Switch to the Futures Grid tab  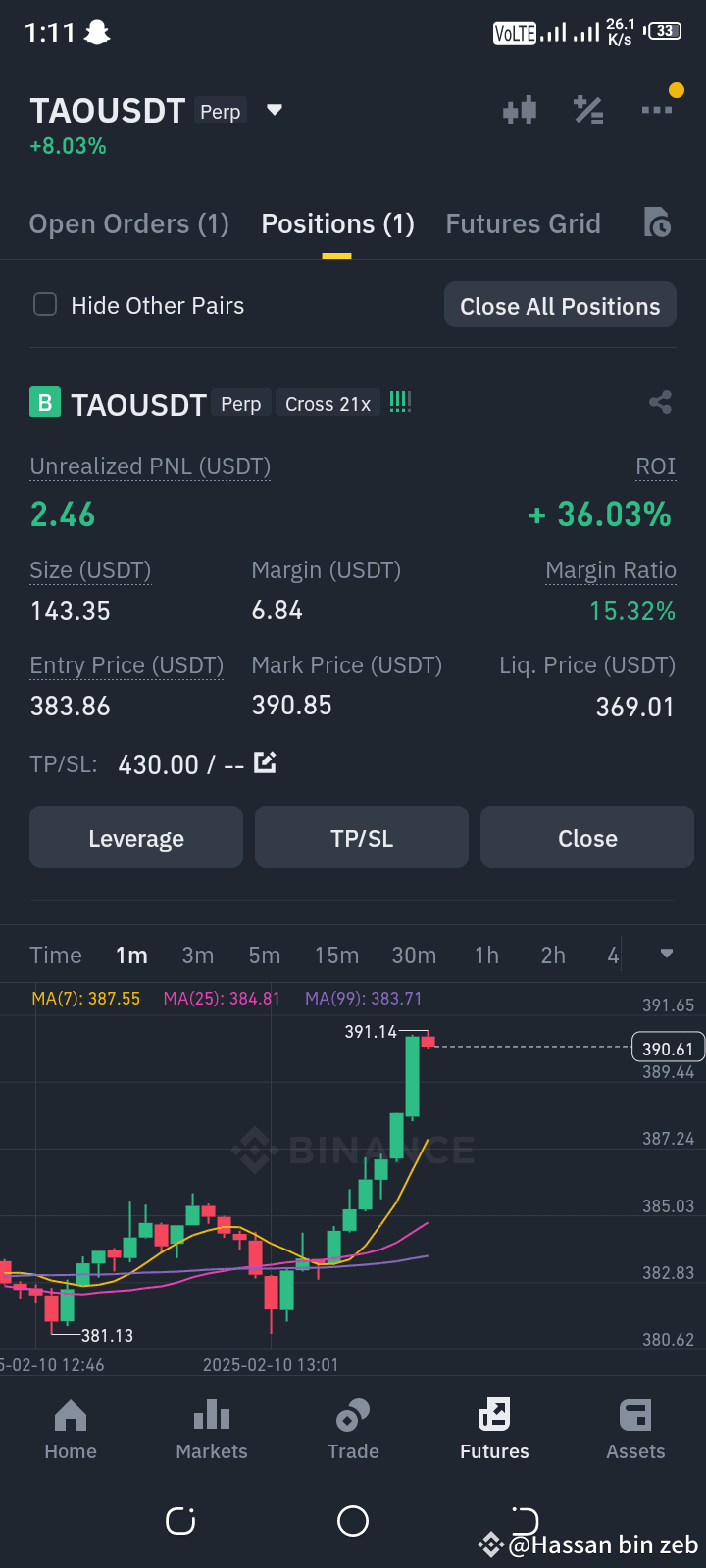[523, 223]
